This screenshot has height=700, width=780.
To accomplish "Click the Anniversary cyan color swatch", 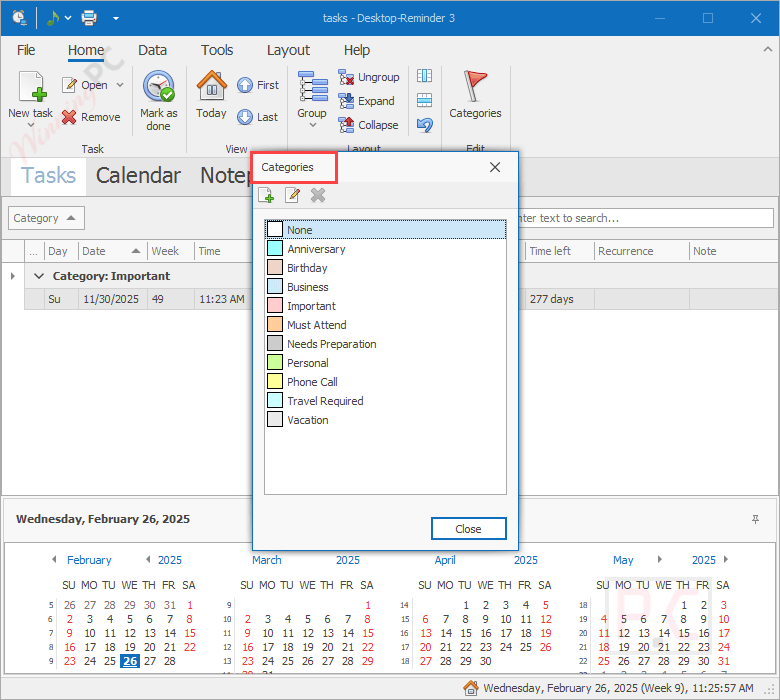I will pos(275,248).
